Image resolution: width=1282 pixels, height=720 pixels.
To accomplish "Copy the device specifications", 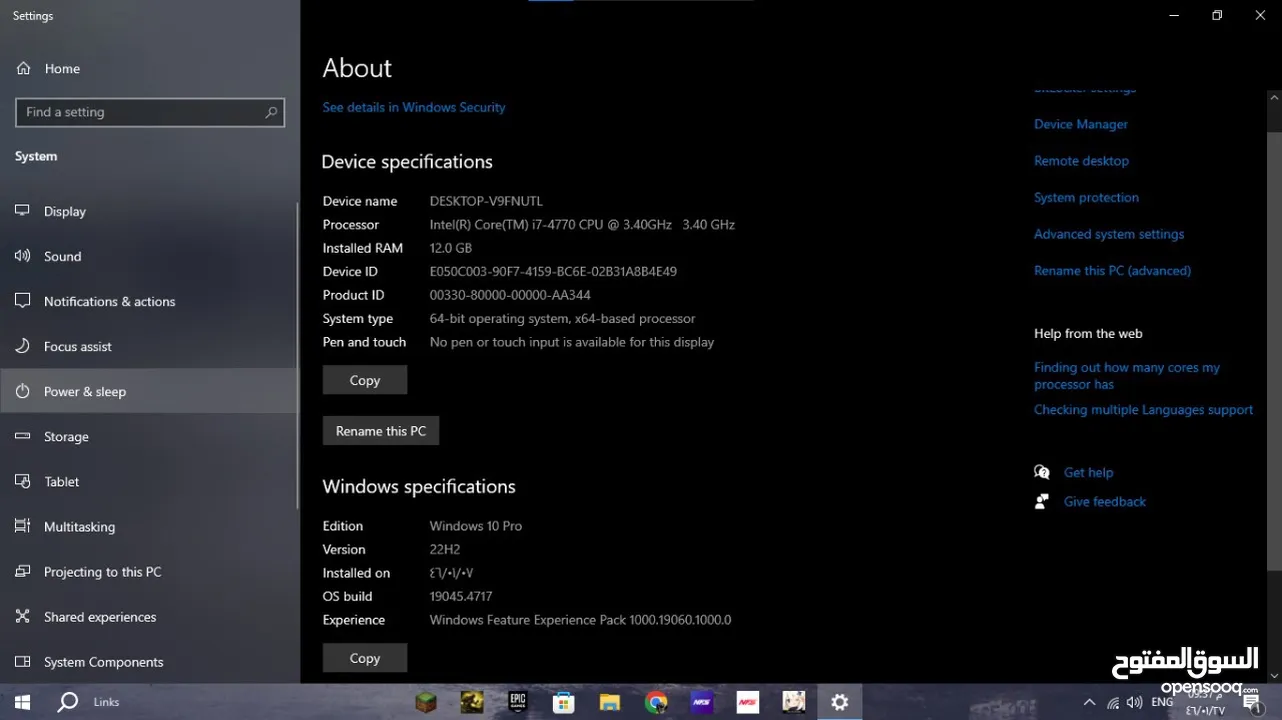I will pos(364,380).
